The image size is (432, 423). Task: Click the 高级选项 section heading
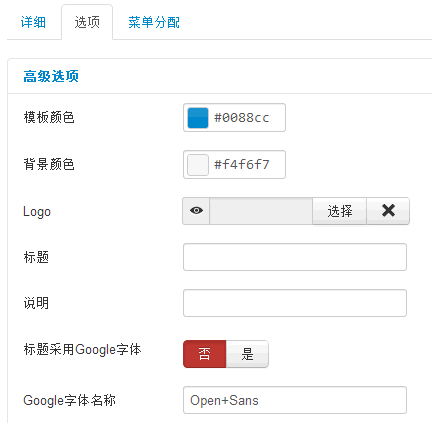coord(51,76)
